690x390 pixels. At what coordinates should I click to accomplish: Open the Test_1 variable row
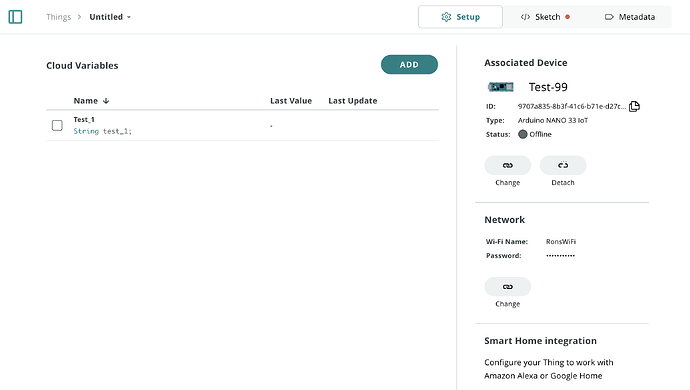pos(242,125)
